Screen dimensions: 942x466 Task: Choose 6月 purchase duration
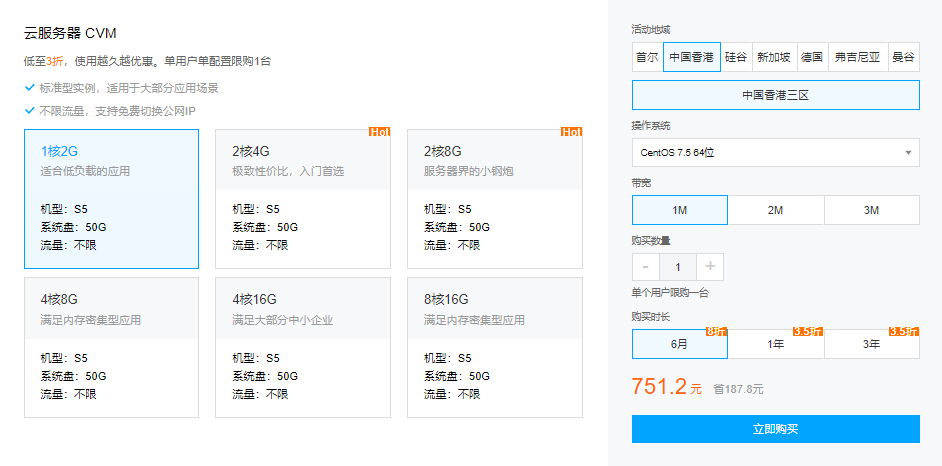tap(679, 344)
